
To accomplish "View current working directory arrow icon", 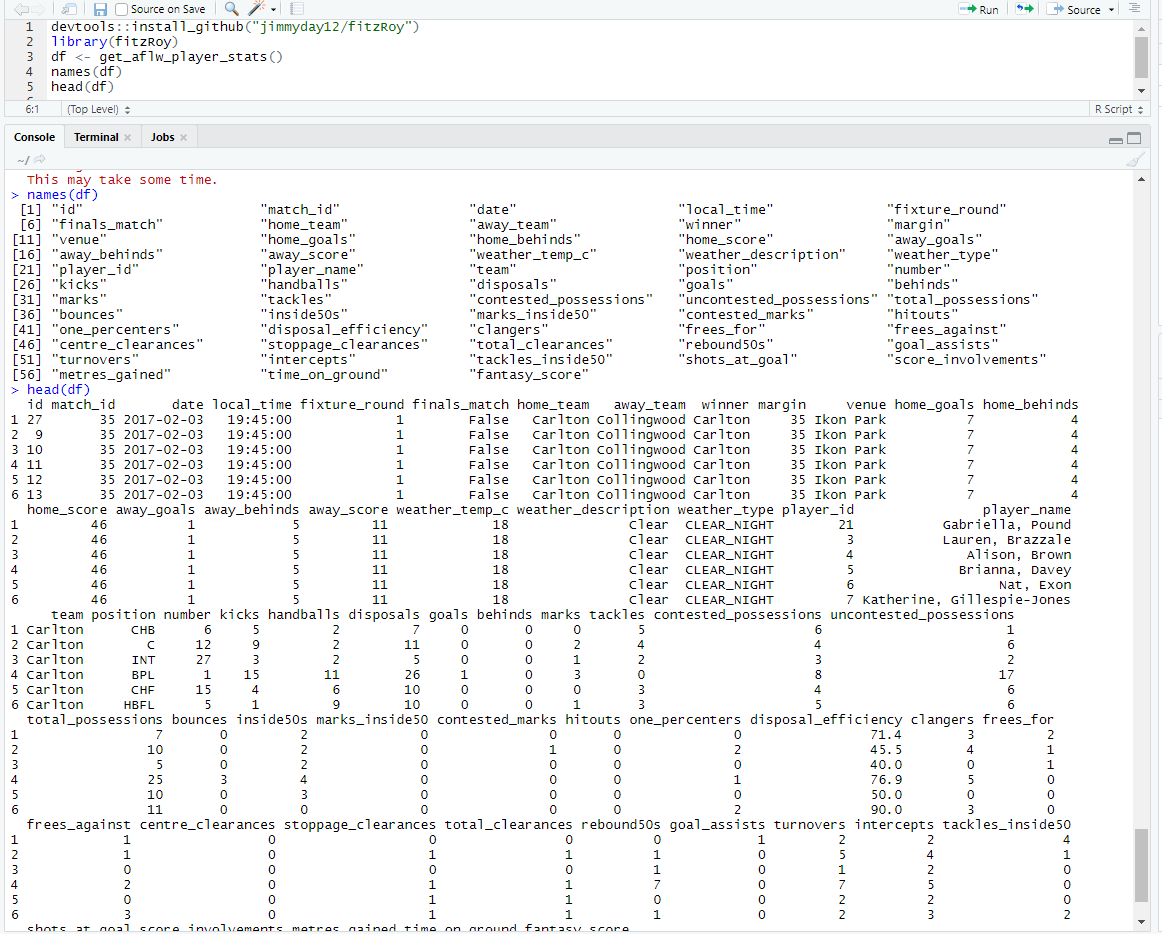I will coord(39,159).
